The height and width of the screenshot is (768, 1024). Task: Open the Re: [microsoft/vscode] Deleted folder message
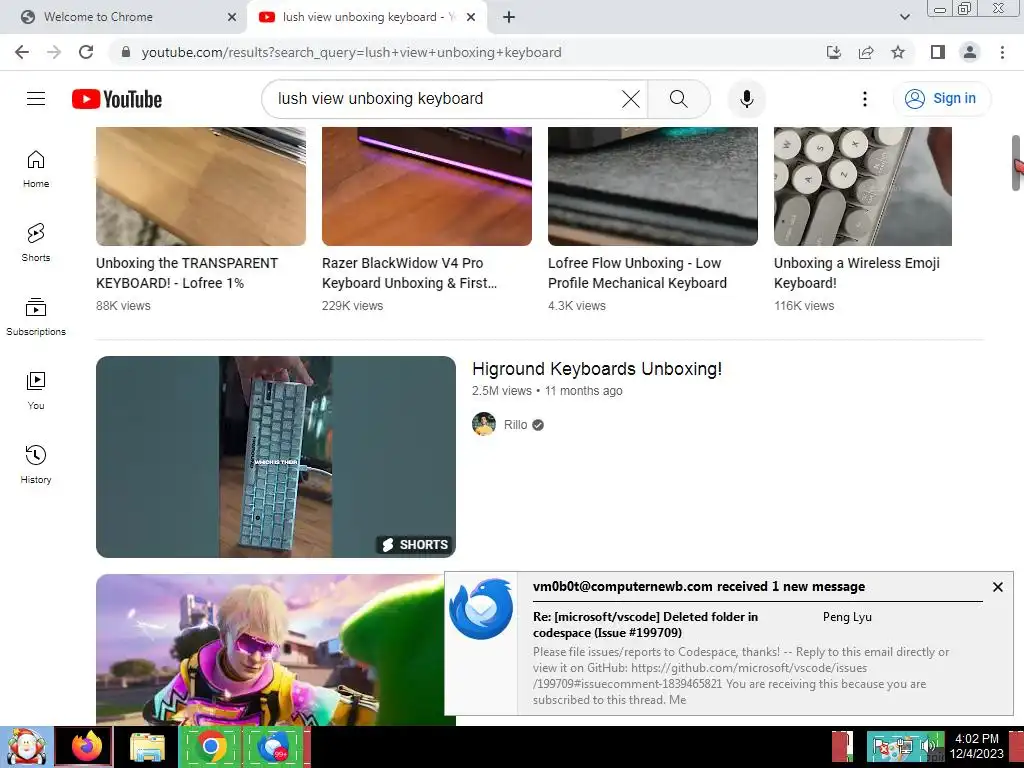coord(645,624)
